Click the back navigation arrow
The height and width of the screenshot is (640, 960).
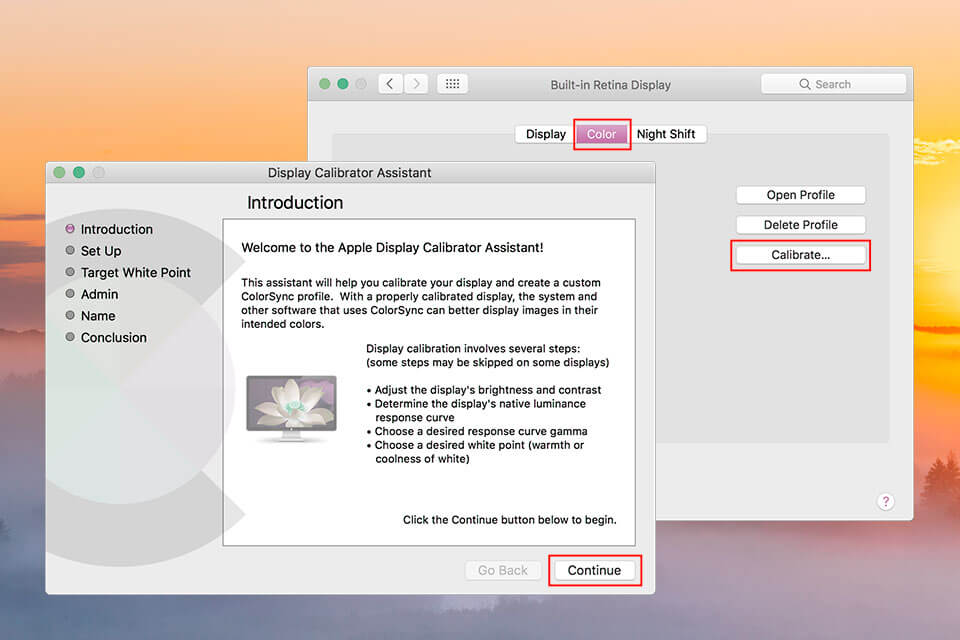tap(390, 83)
